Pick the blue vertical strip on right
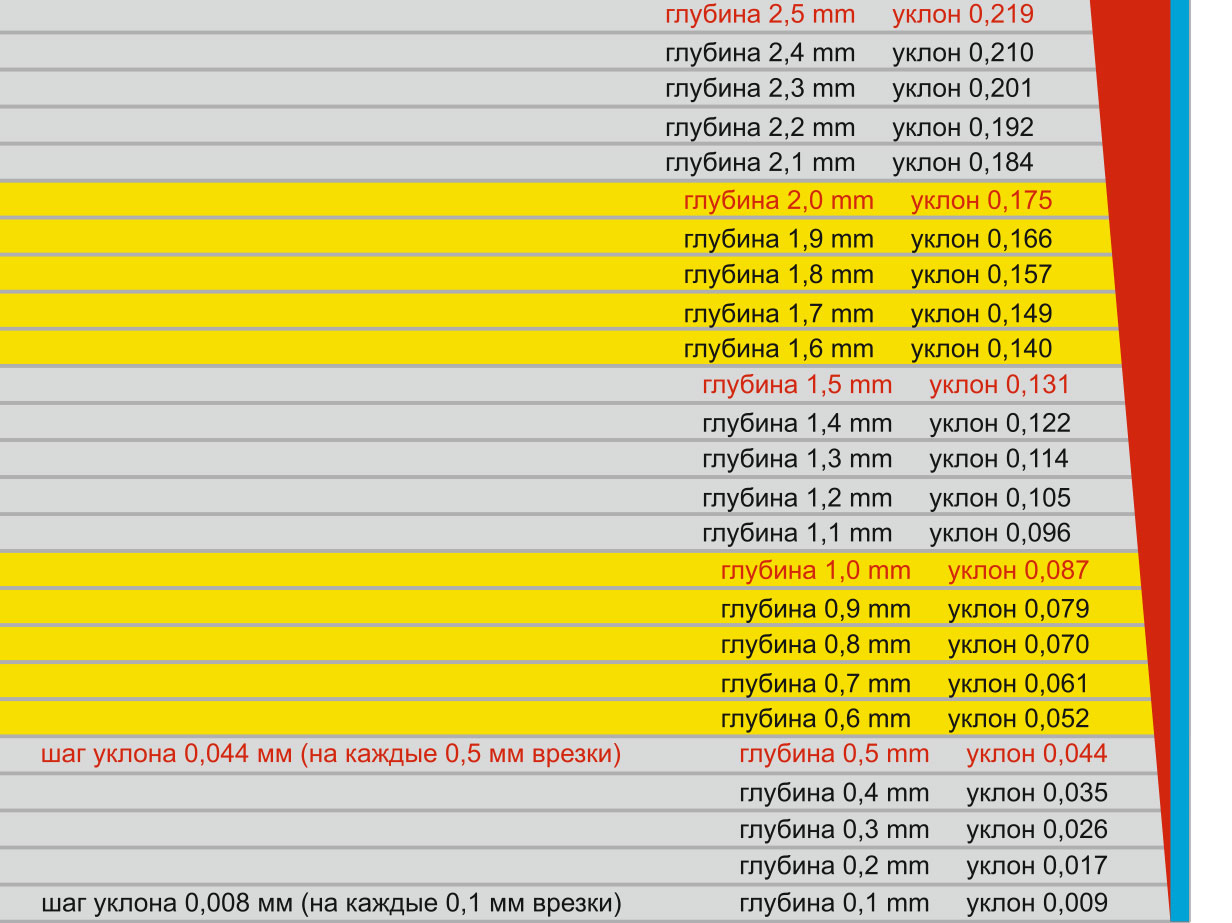Image resolution: width=1232 pixels, height=923 pixels. pos(1180,460)
